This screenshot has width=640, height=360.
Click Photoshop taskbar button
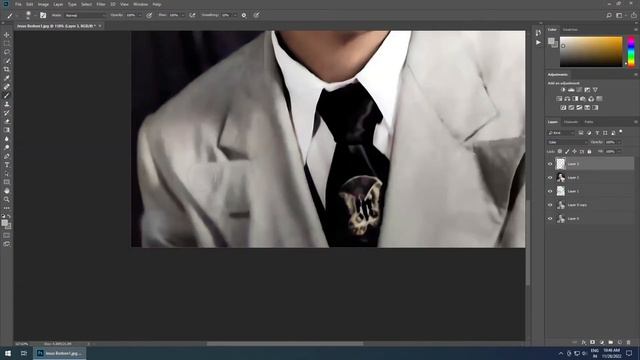(x=60, y=353)
